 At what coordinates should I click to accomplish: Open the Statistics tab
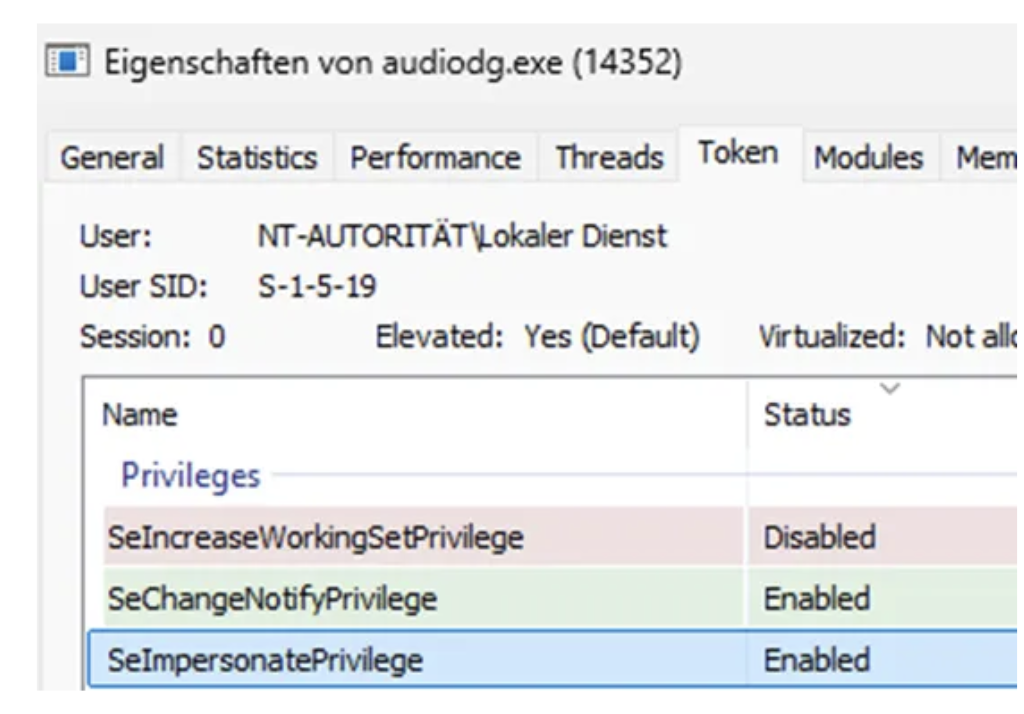256,158
